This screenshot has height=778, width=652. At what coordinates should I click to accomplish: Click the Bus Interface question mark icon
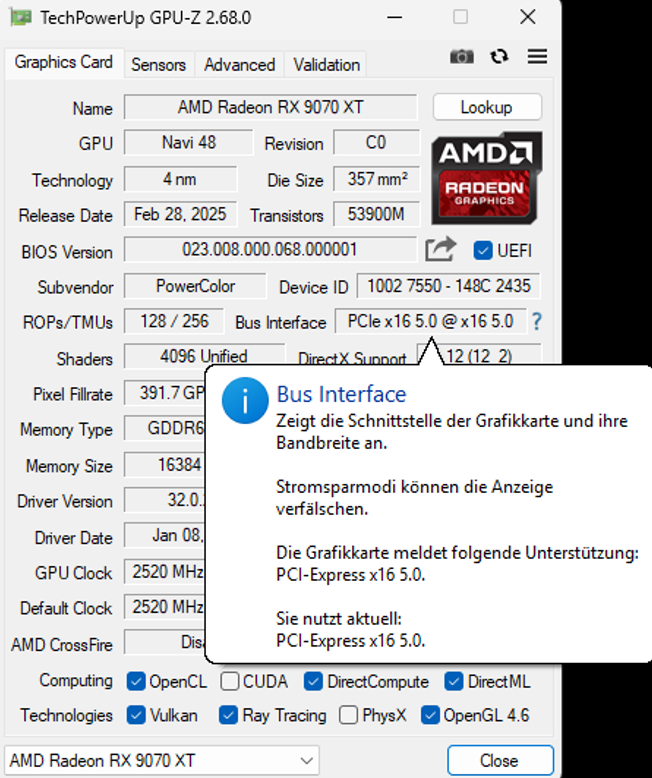click(536, 322)
